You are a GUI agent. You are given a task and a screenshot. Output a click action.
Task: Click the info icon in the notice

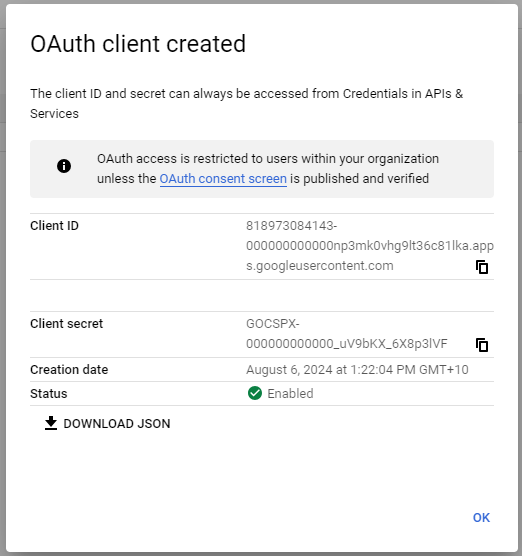tap(64, 166)
